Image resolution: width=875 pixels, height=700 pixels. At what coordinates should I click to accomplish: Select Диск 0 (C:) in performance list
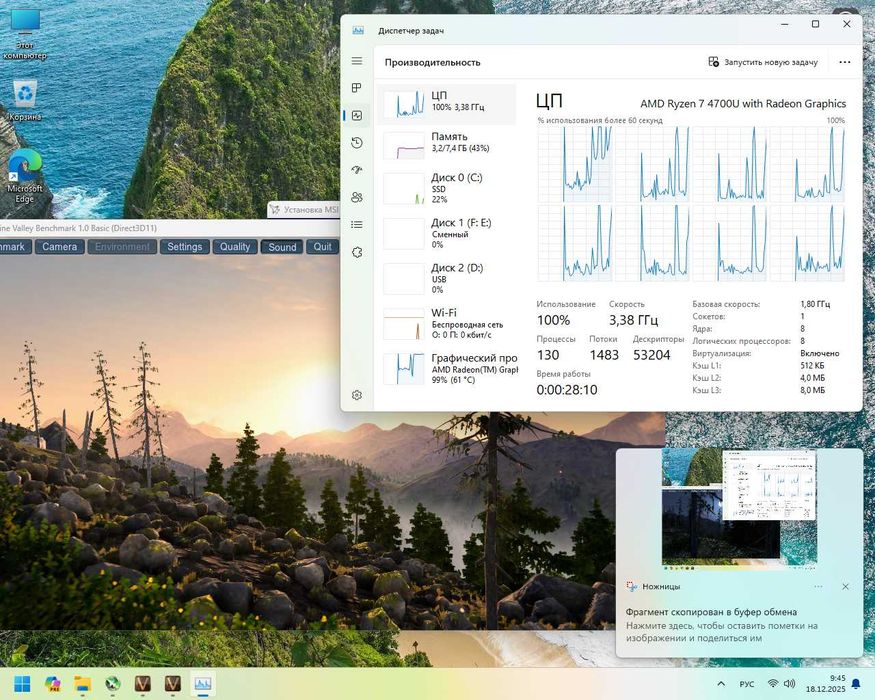tap(446, 188)
